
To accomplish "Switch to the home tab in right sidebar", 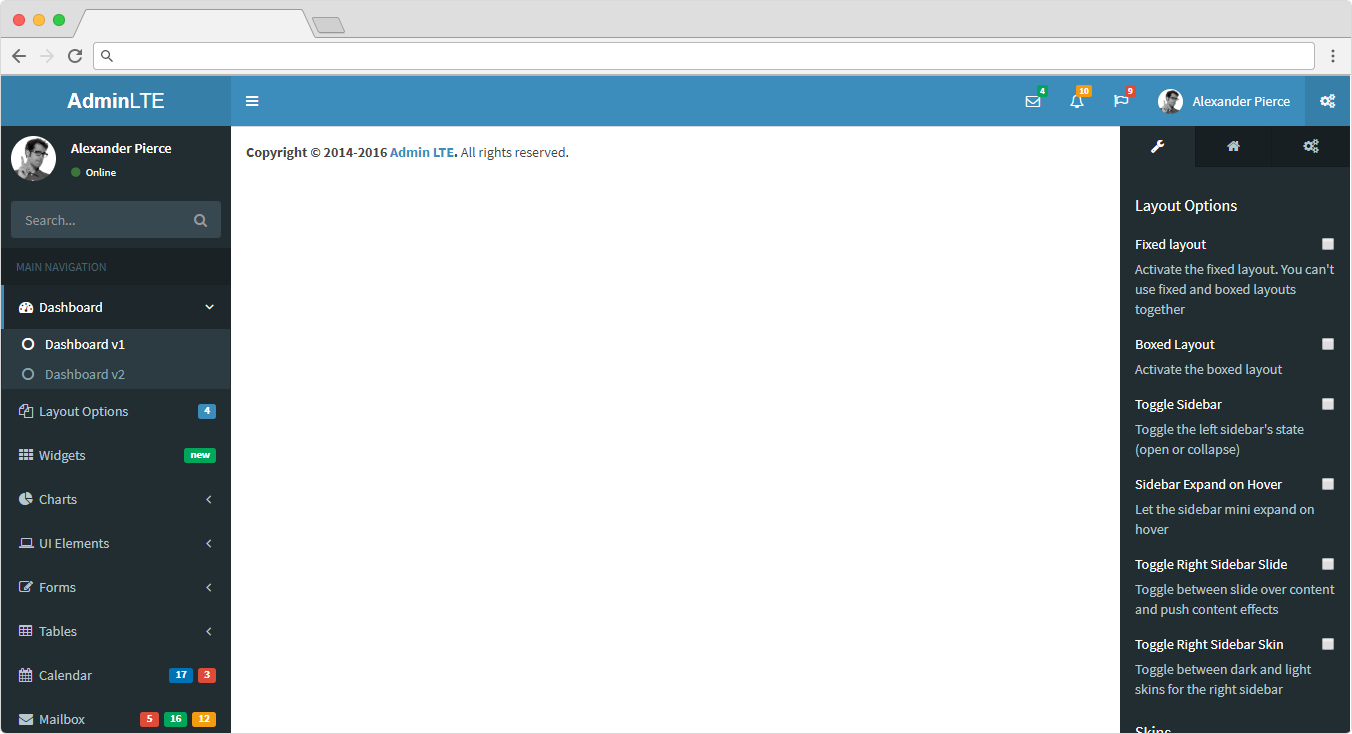I will [1233, 146].
